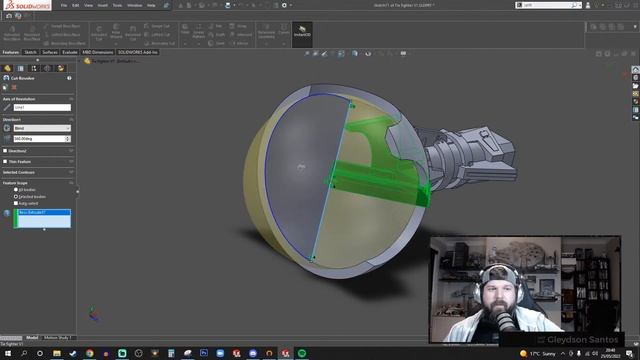Click the Print icon in the top toolbar
This screenshot has width=640, height=360.
pos(228,5)
